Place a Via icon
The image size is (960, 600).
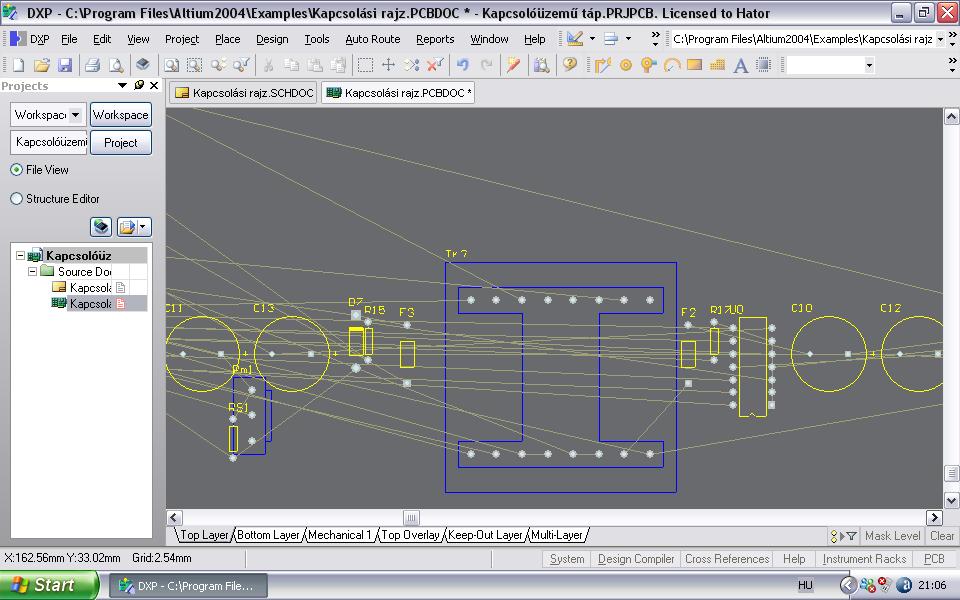point(649,64)
